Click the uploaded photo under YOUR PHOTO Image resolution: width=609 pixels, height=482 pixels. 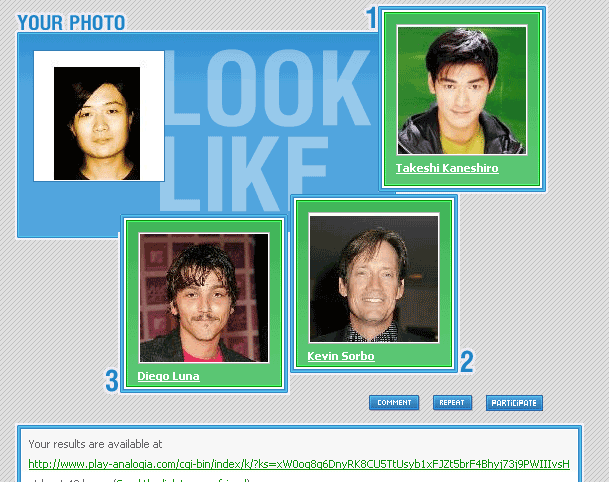(x=97, y=124)
